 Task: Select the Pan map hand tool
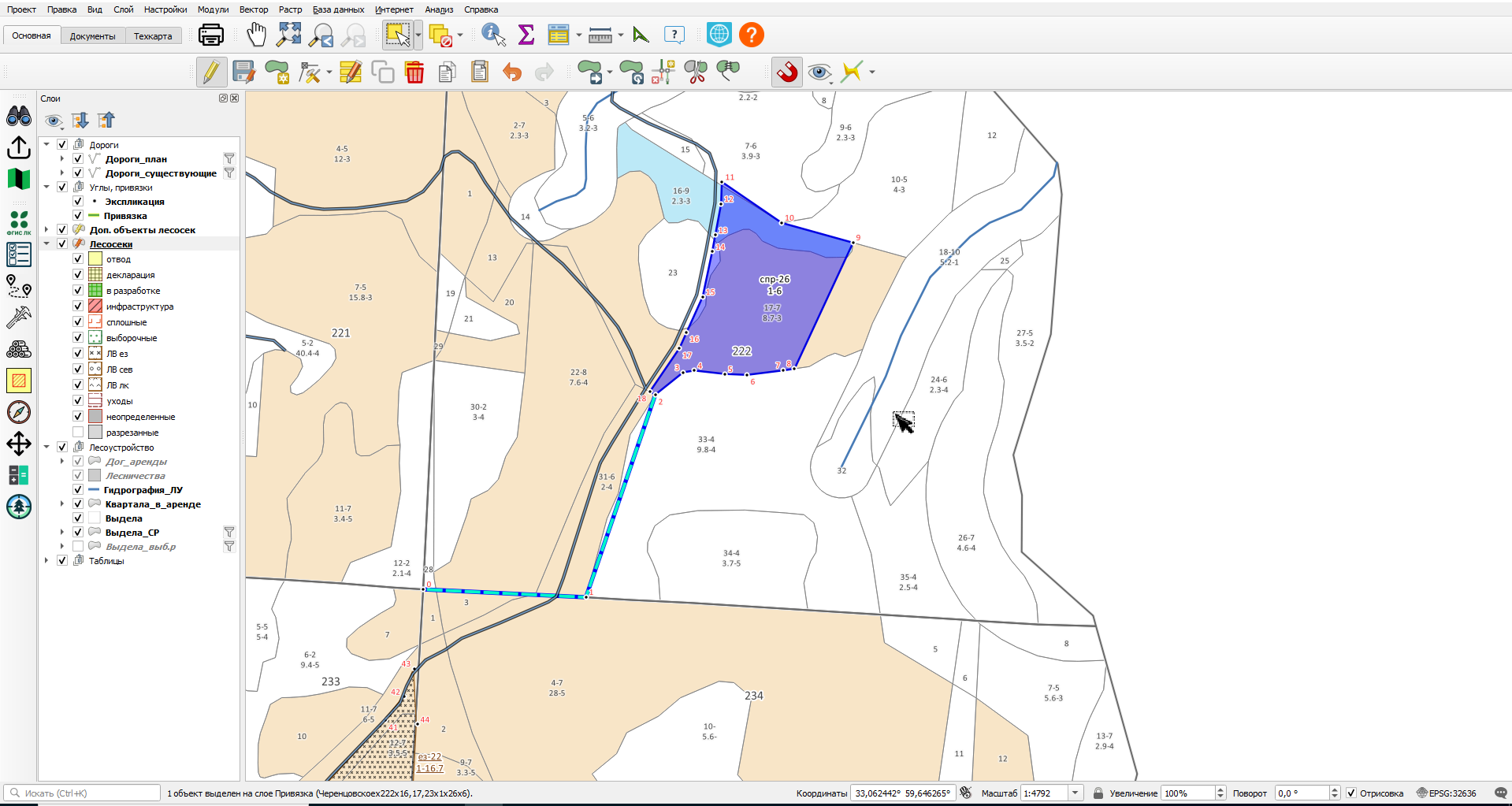point(257,35)
